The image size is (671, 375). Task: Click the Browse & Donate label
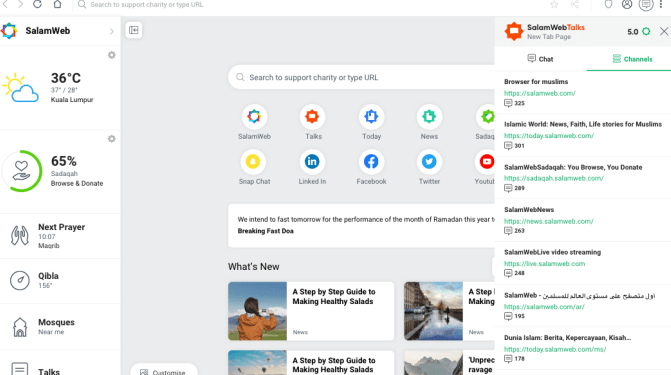pos(77,183)
